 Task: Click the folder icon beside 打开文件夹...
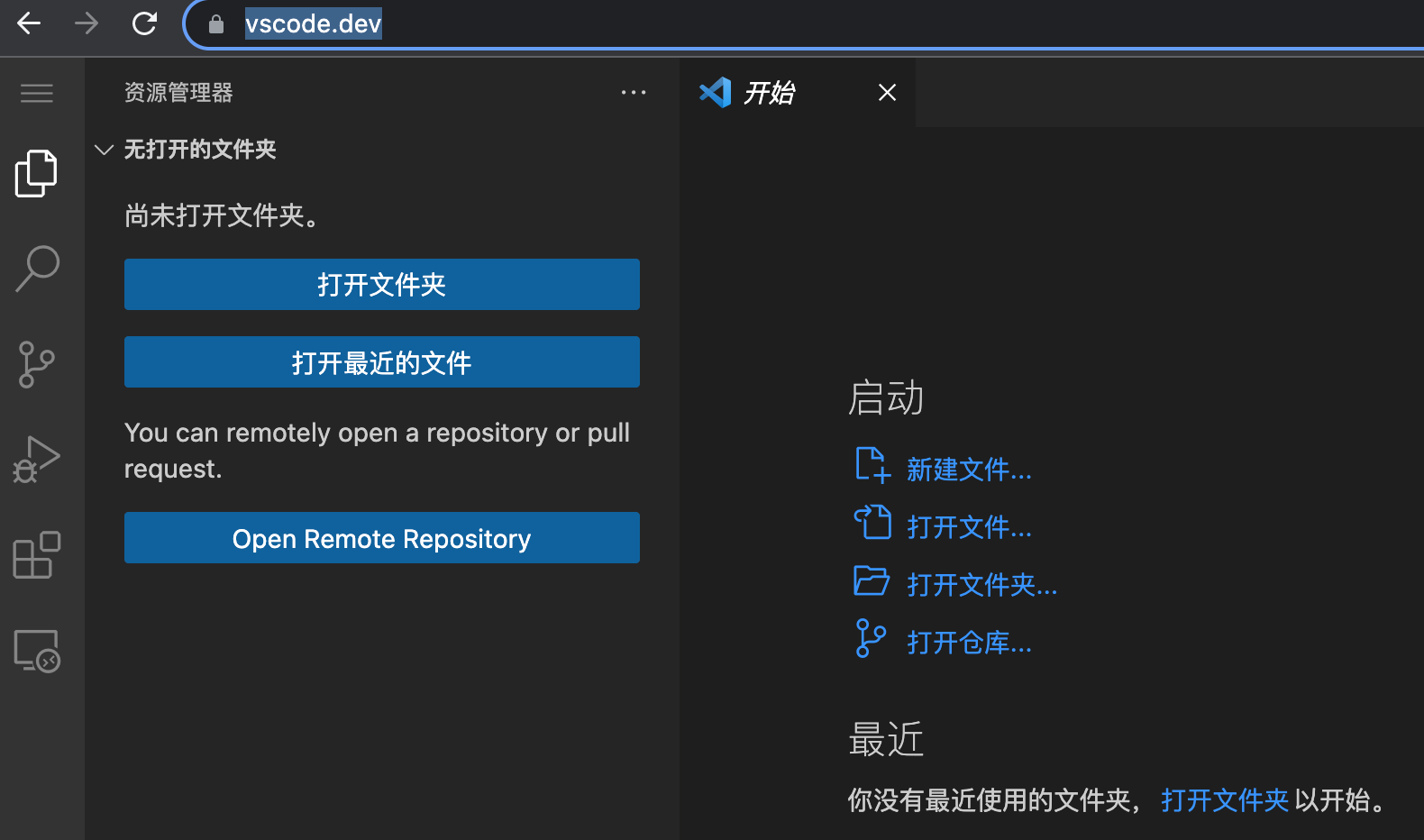tap(872, 581)
